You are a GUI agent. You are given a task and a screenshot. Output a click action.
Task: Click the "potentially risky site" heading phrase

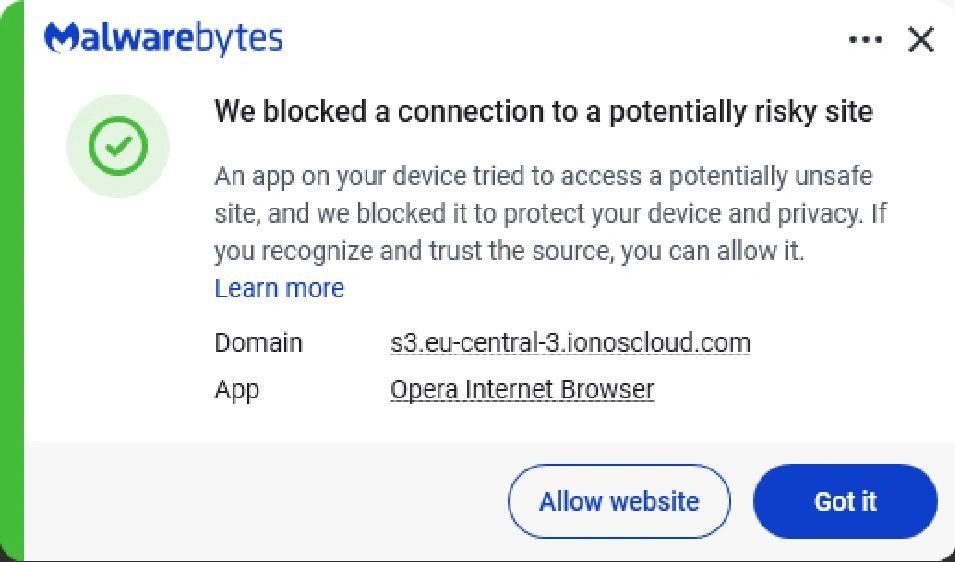point(740,110)
